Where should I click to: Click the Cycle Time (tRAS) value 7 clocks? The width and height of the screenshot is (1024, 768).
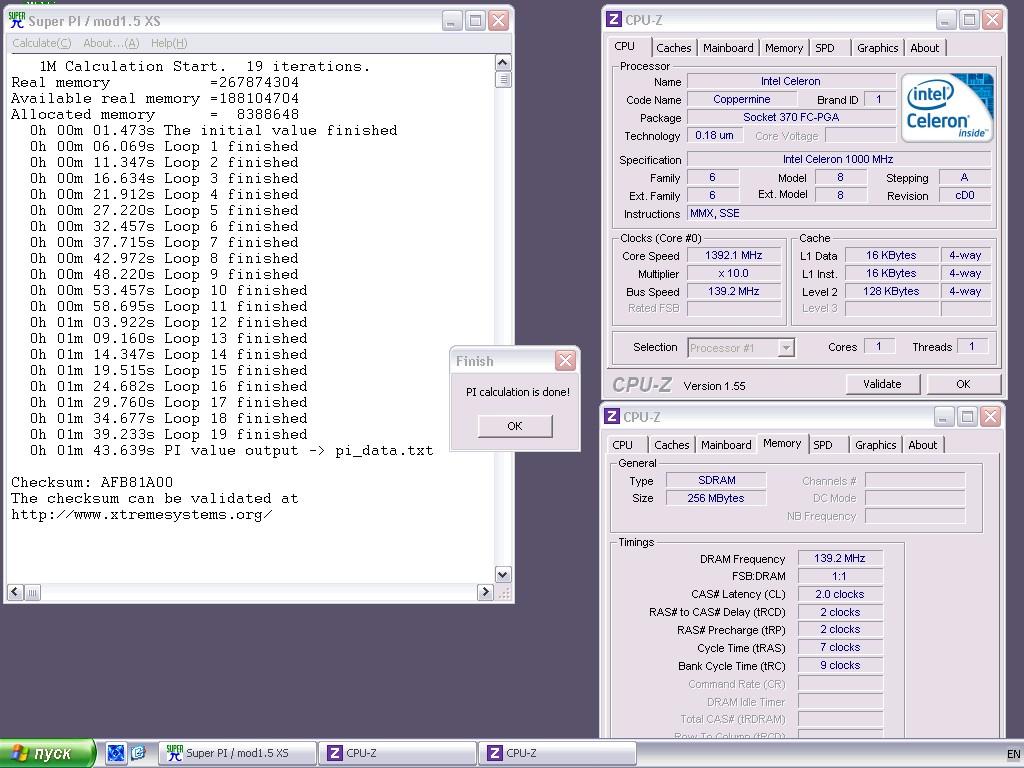point(840,647)
